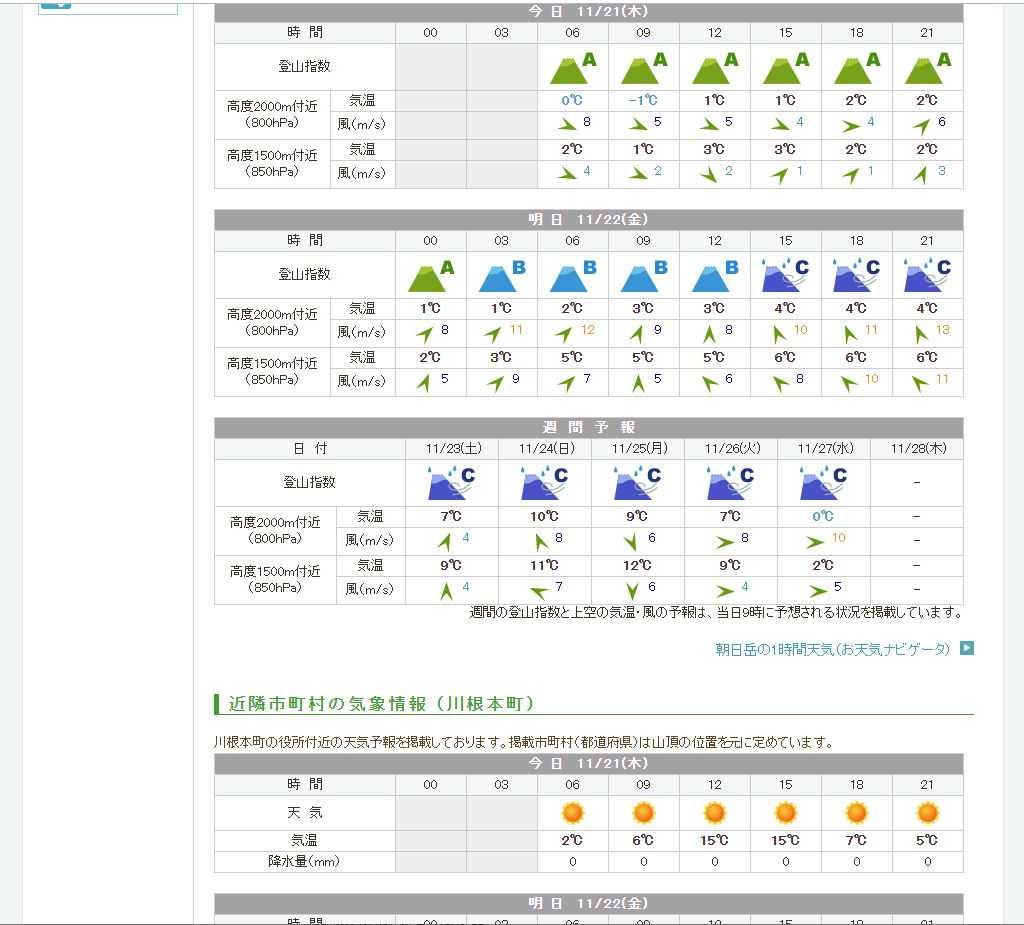The width and height of the screenshot is (1024, 925).
Task: Click the 週間予報 table header
Action: [x=588, y=428]
